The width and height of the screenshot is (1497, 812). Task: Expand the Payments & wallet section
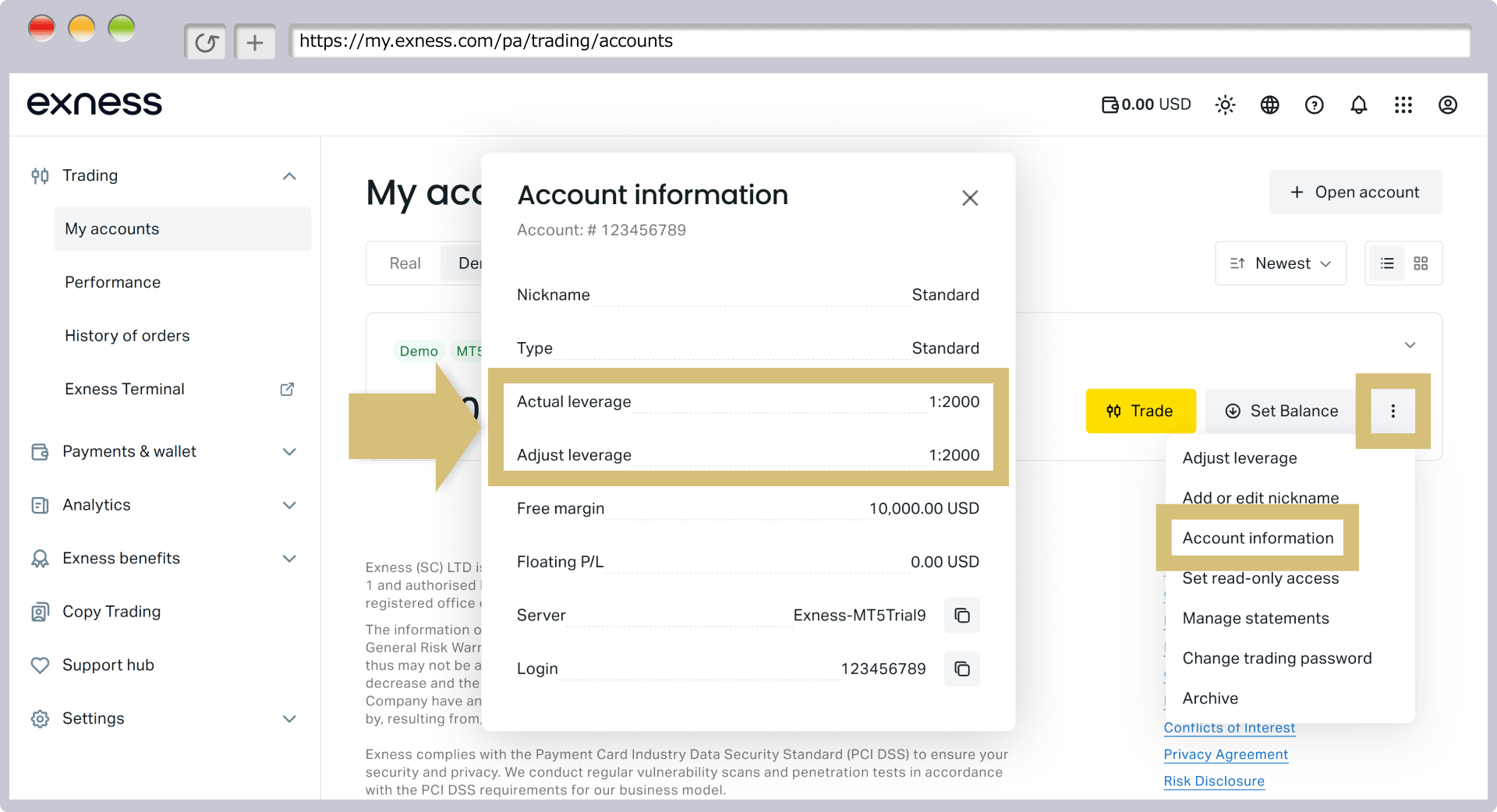click(x=289, y=452)
